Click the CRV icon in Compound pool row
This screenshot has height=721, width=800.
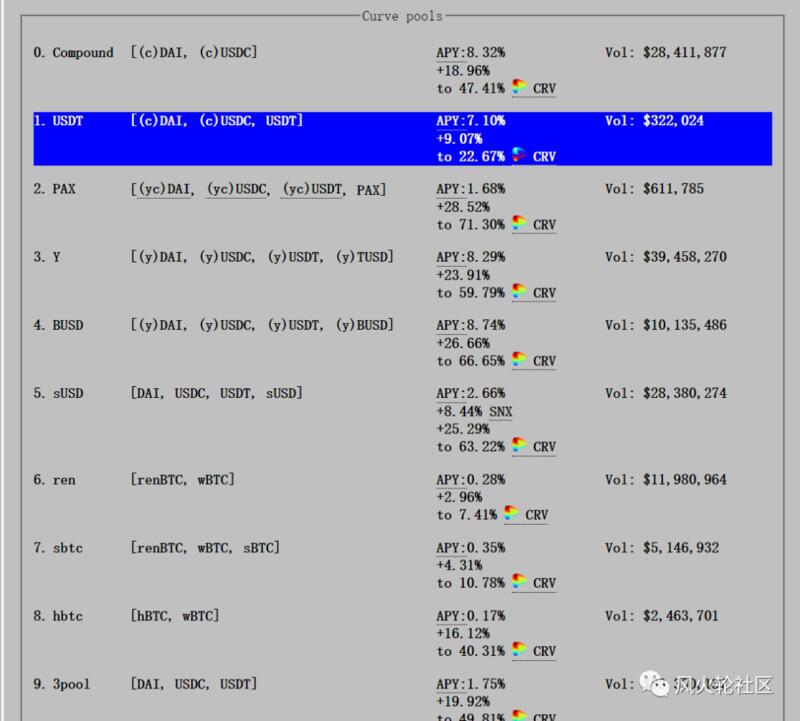coord(519,86)
